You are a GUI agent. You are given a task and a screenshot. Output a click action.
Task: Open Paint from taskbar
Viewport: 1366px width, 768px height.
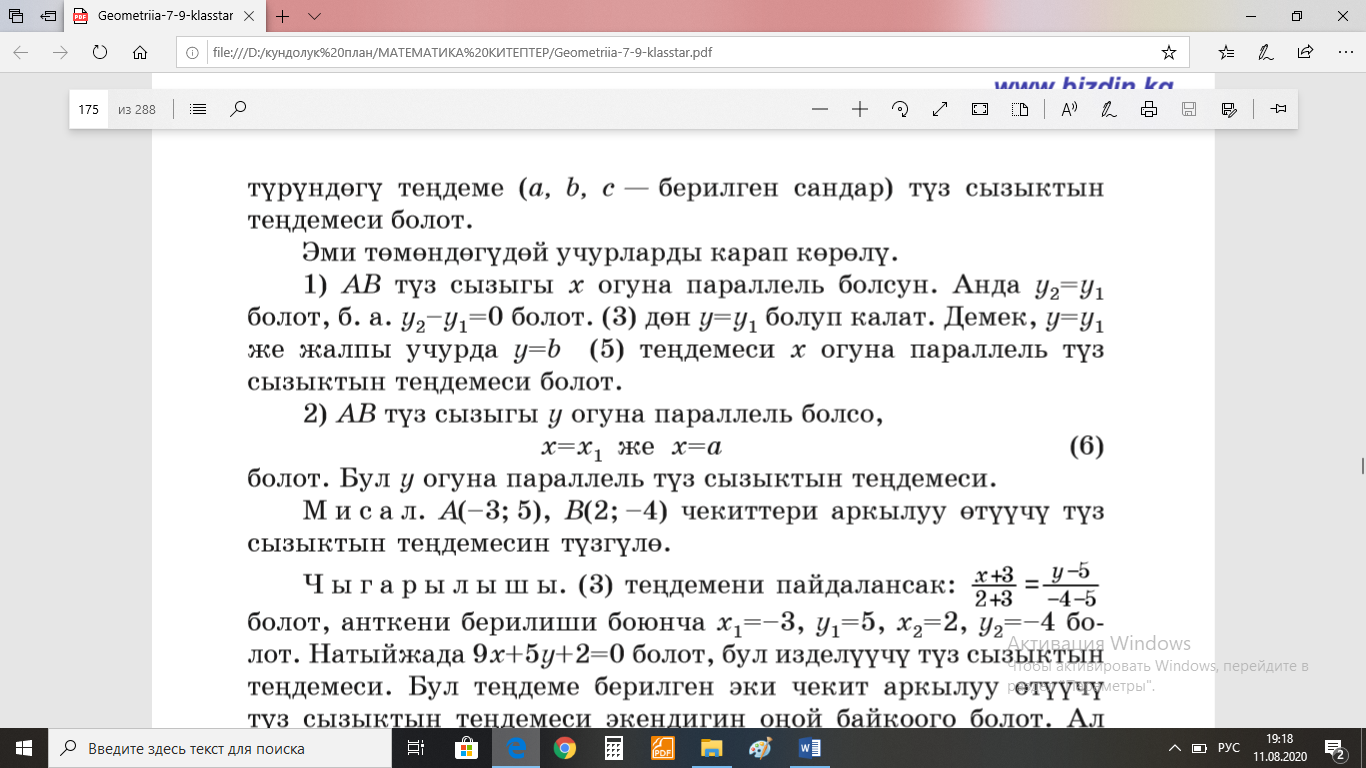point(760,748)
